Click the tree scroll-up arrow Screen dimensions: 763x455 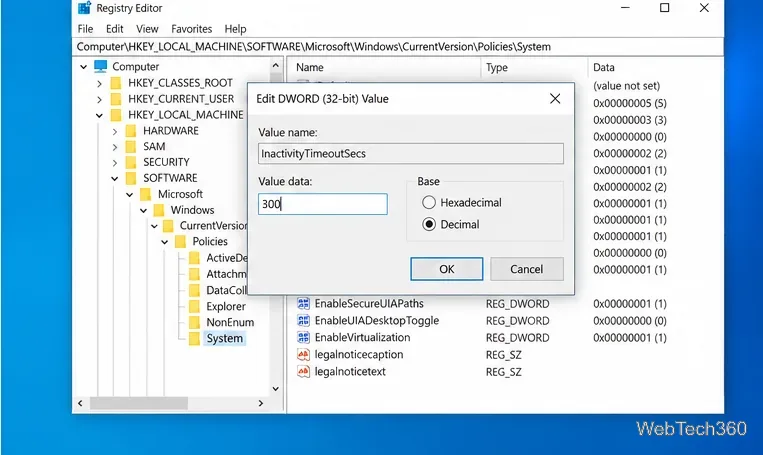pos(275,65)
